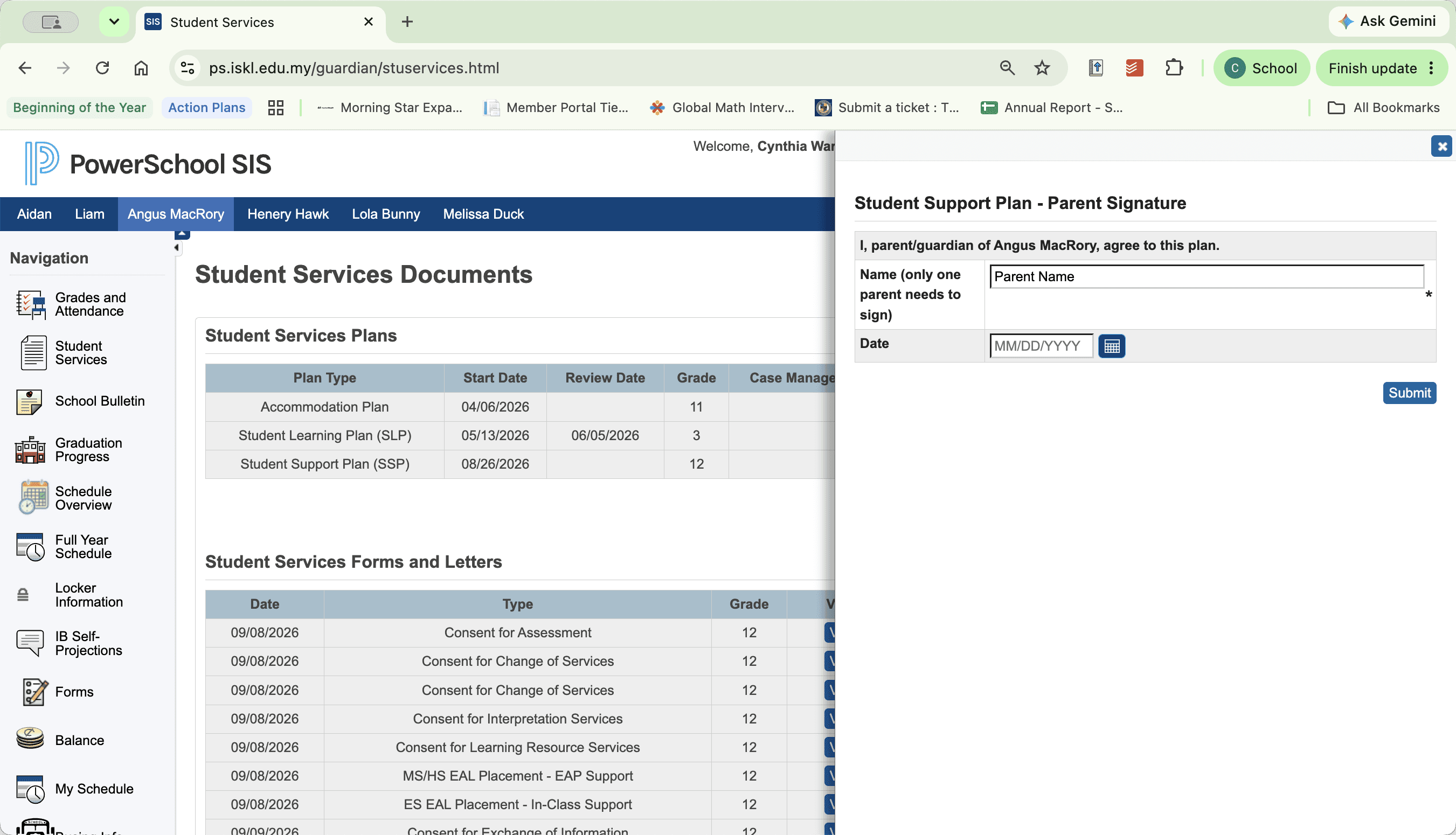Click the 06/05/2026 review date cell
This screenshot has width=1456, height=835.
coord(605,435)
